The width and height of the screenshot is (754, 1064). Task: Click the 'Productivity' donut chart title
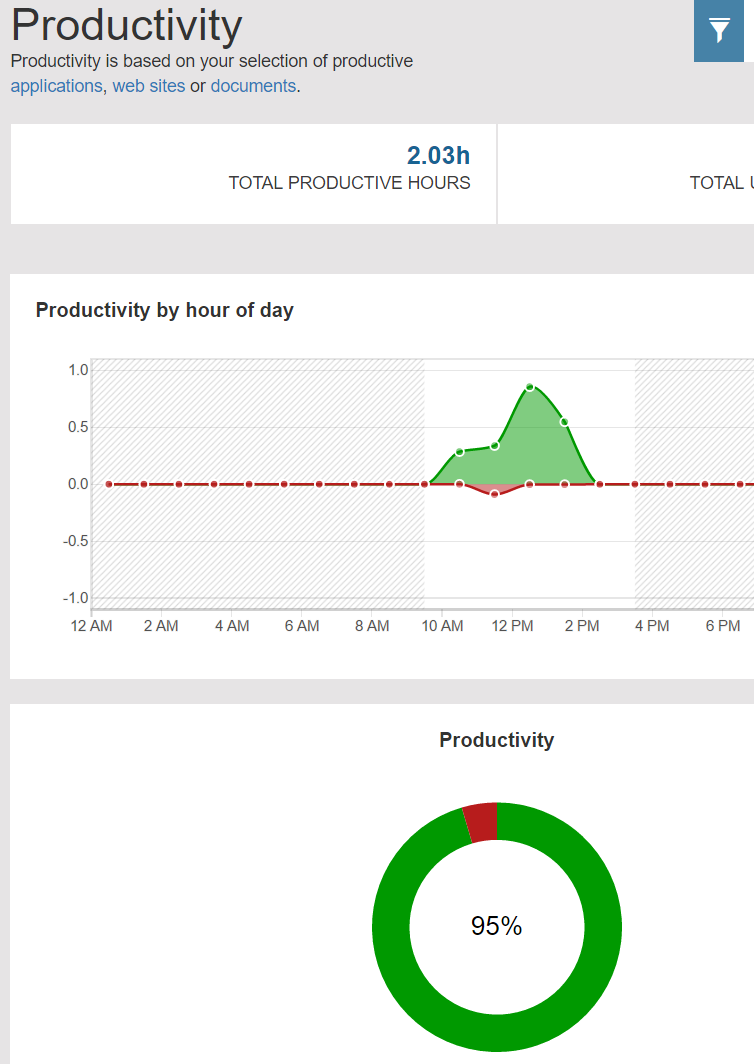(x=497, y=740)
